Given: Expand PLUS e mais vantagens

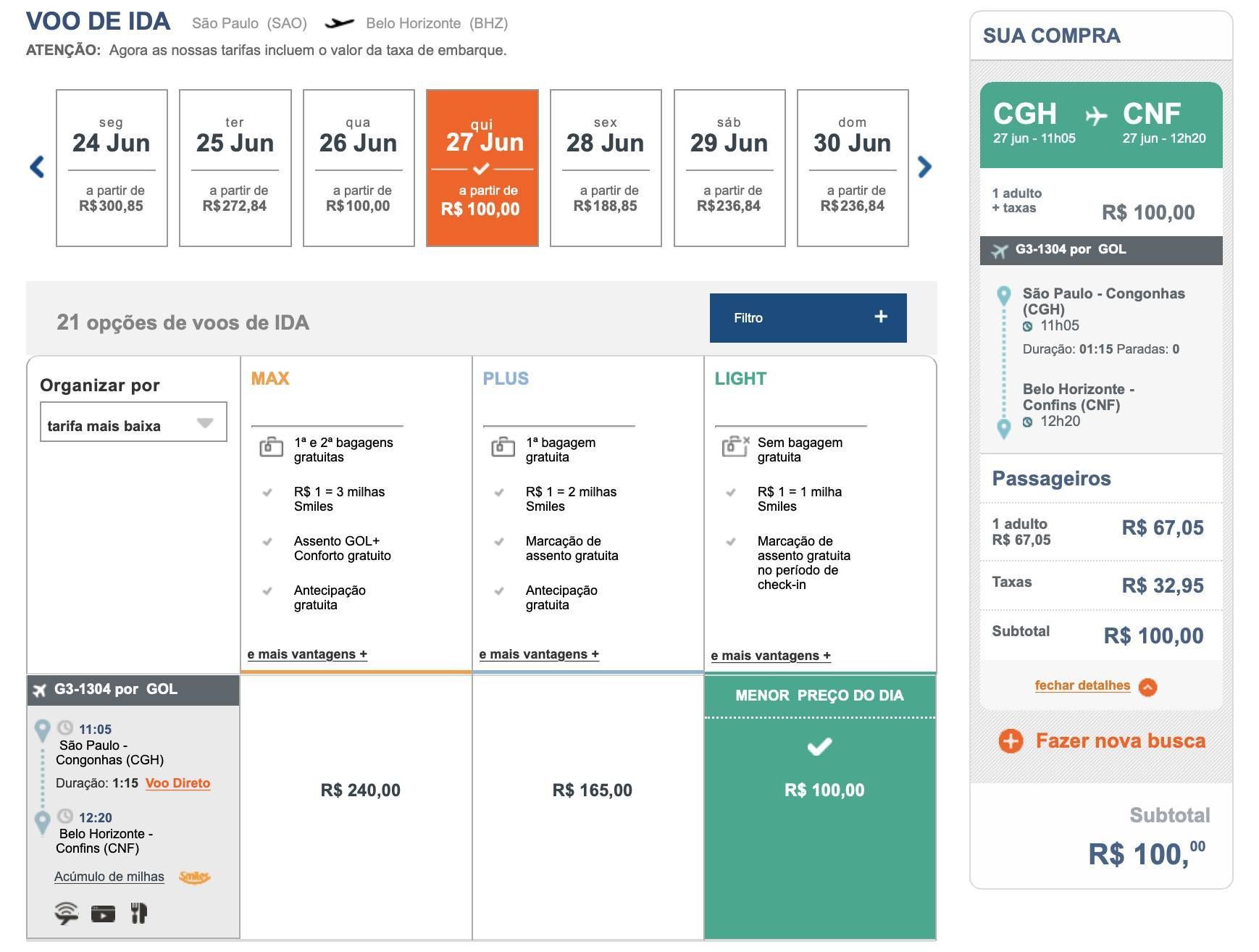Looking at the screenshot, I should click(539, 654).
